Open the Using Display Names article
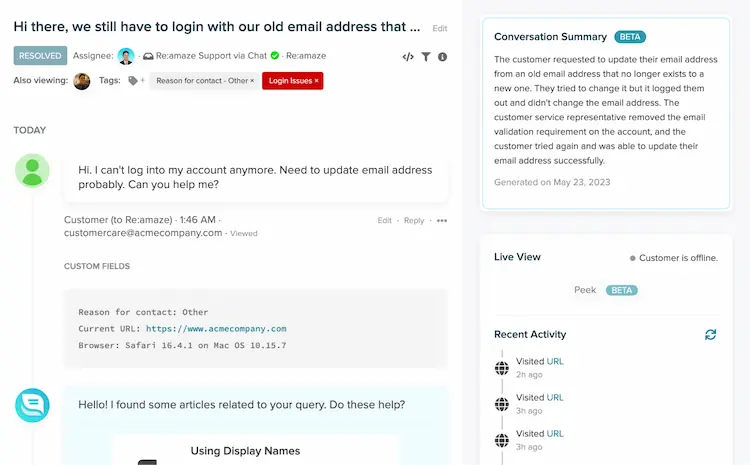The image size is (750, 465). (245, 451)
